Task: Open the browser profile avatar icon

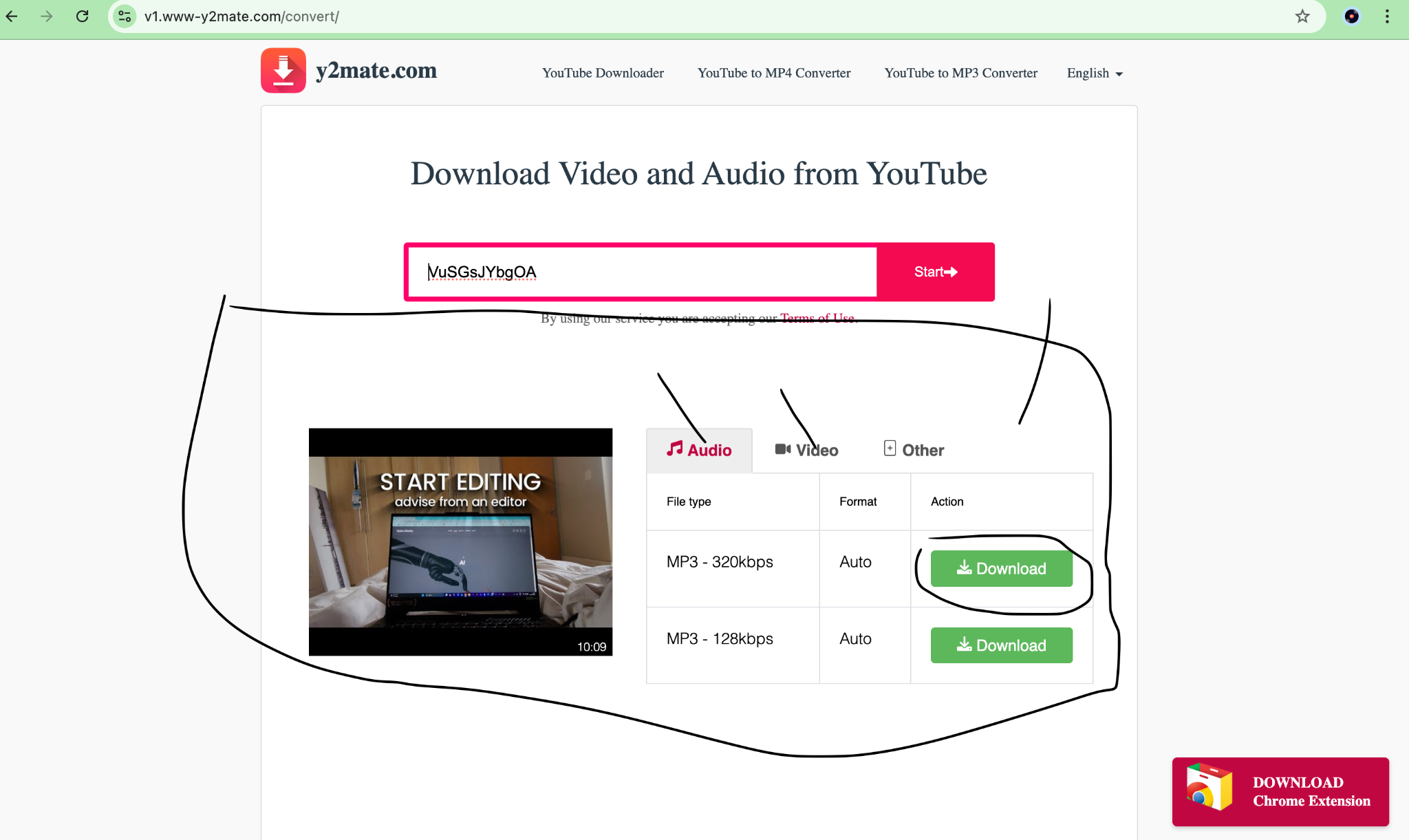Action: point(1352,17)
